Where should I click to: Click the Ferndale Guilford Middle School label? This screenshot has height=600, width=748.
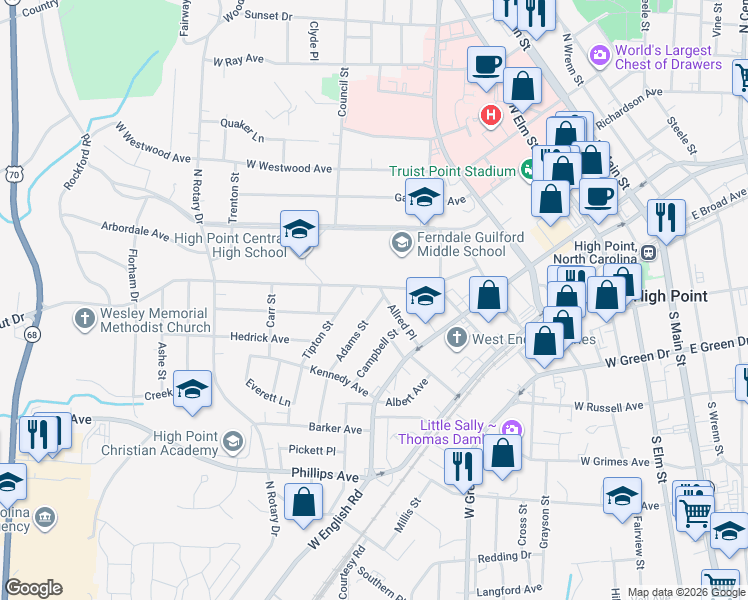470,244
